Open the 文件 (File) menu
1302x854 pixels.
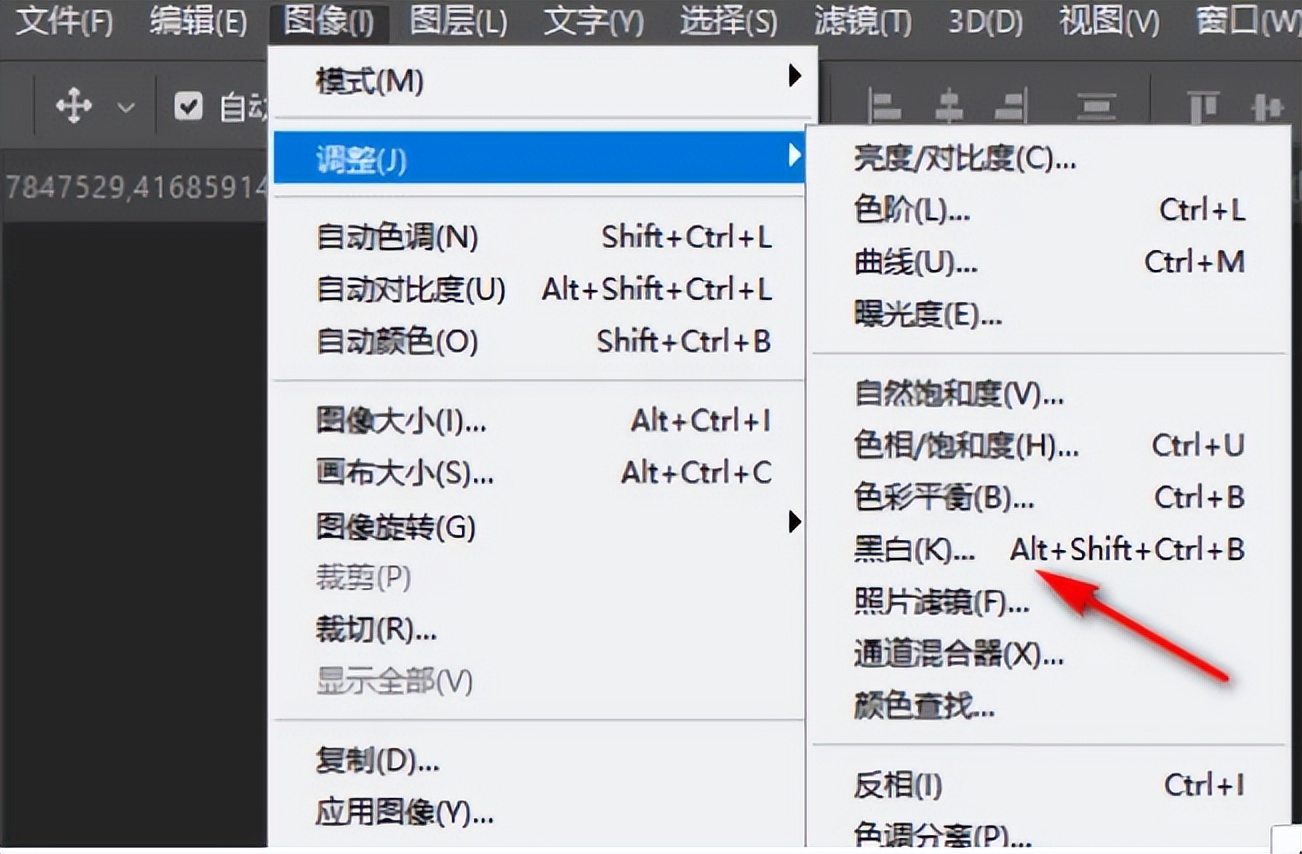tap(62, 21)
